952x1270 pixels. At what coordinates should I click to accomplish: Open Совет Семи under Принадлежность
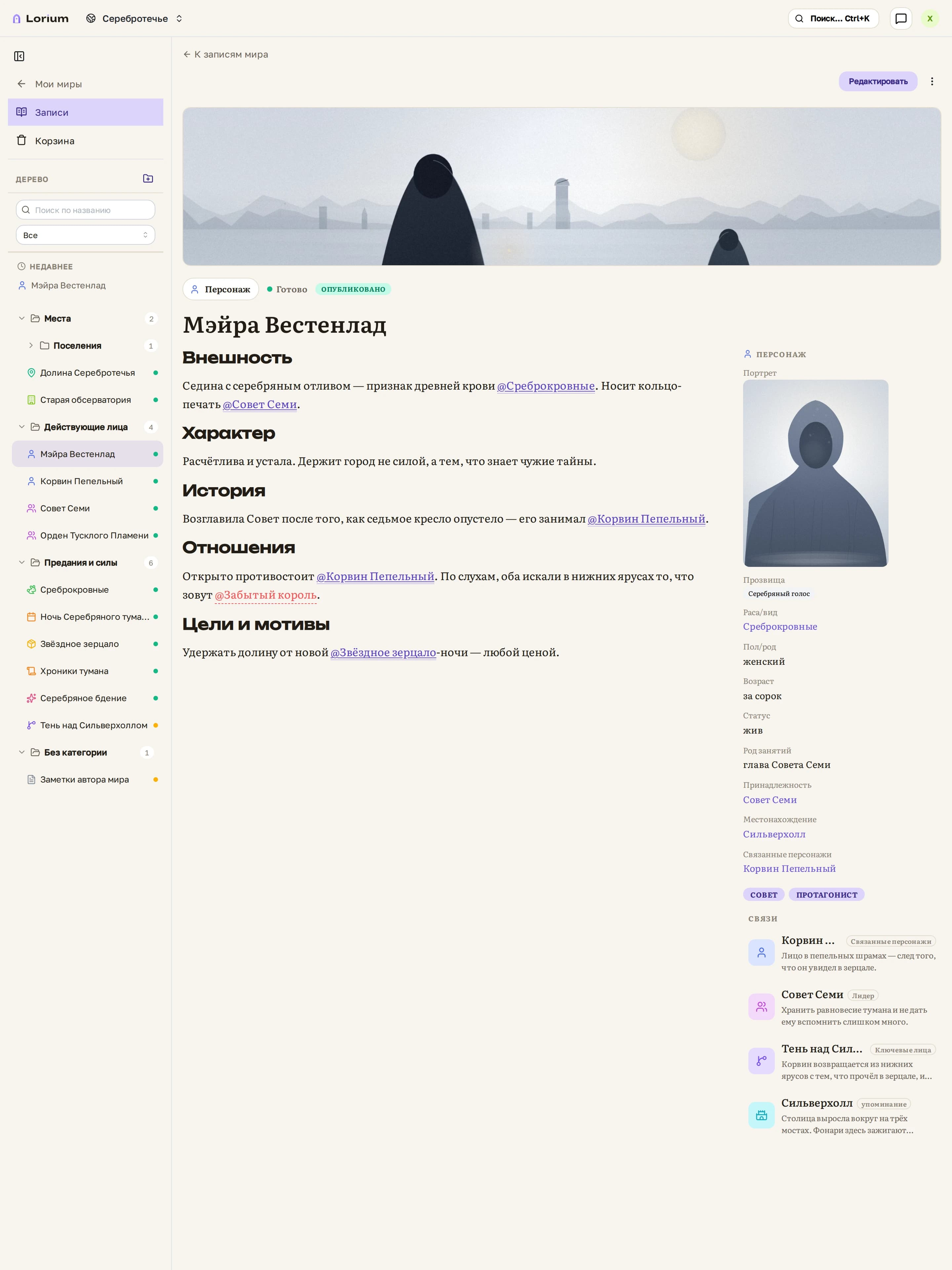(770, 800)
